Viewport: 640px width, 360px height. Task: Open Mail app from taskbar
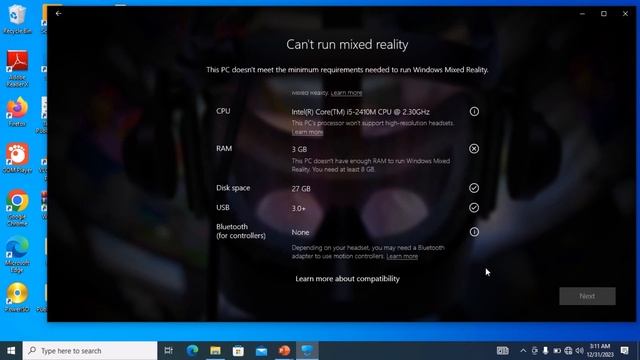[x=261, y=351]
